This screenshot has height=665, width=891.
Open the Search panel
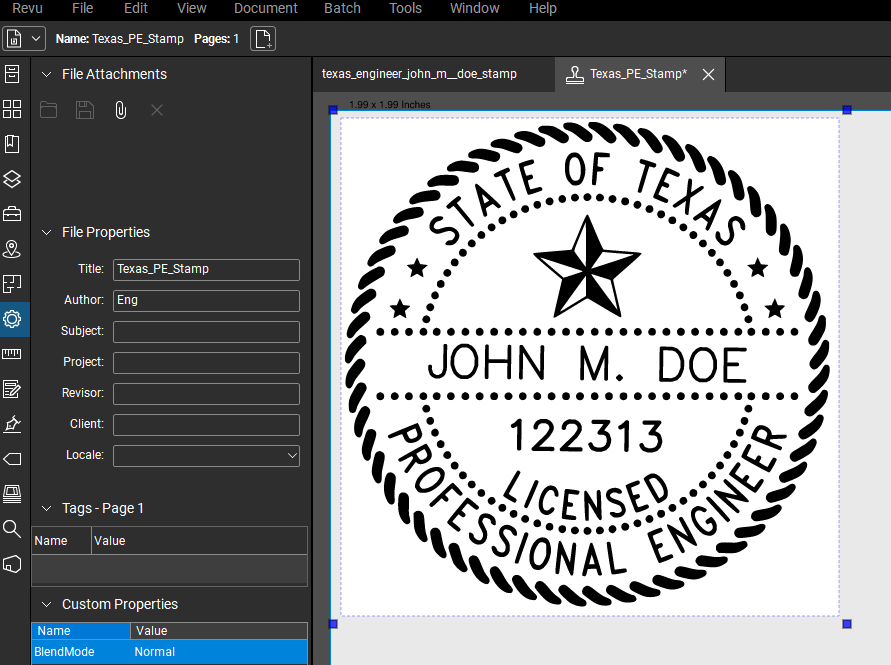click(x=12, y=529)
